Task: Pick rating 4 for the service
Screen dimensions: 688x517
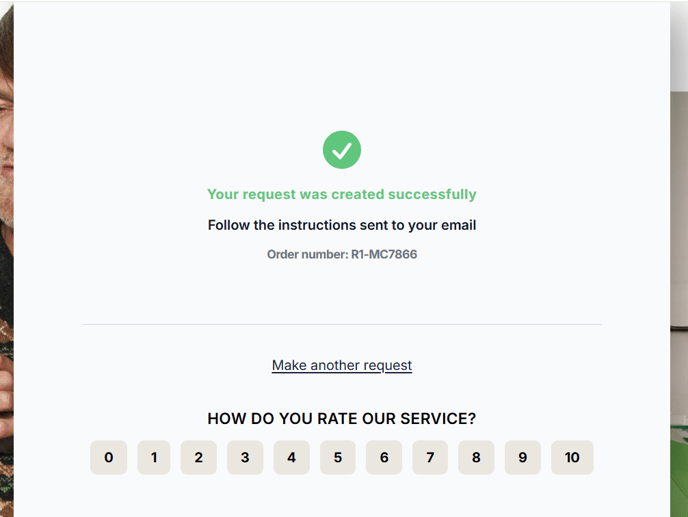Action: pos(291,457)
